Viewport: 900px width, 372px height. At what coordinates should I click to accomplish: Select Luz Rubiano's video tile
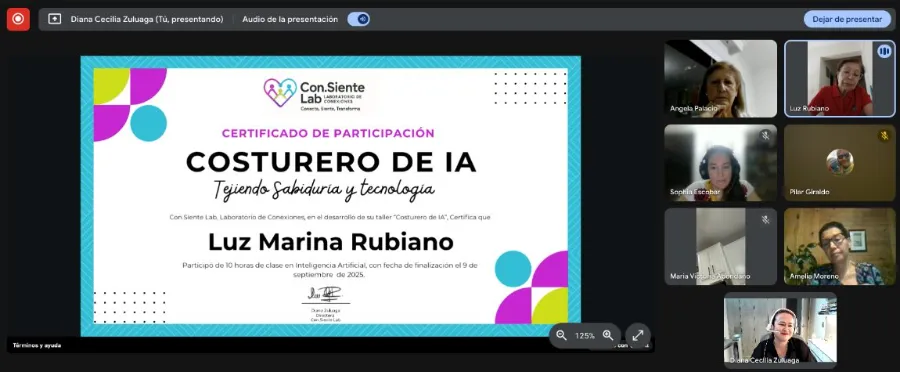click(x=840, y=79)
